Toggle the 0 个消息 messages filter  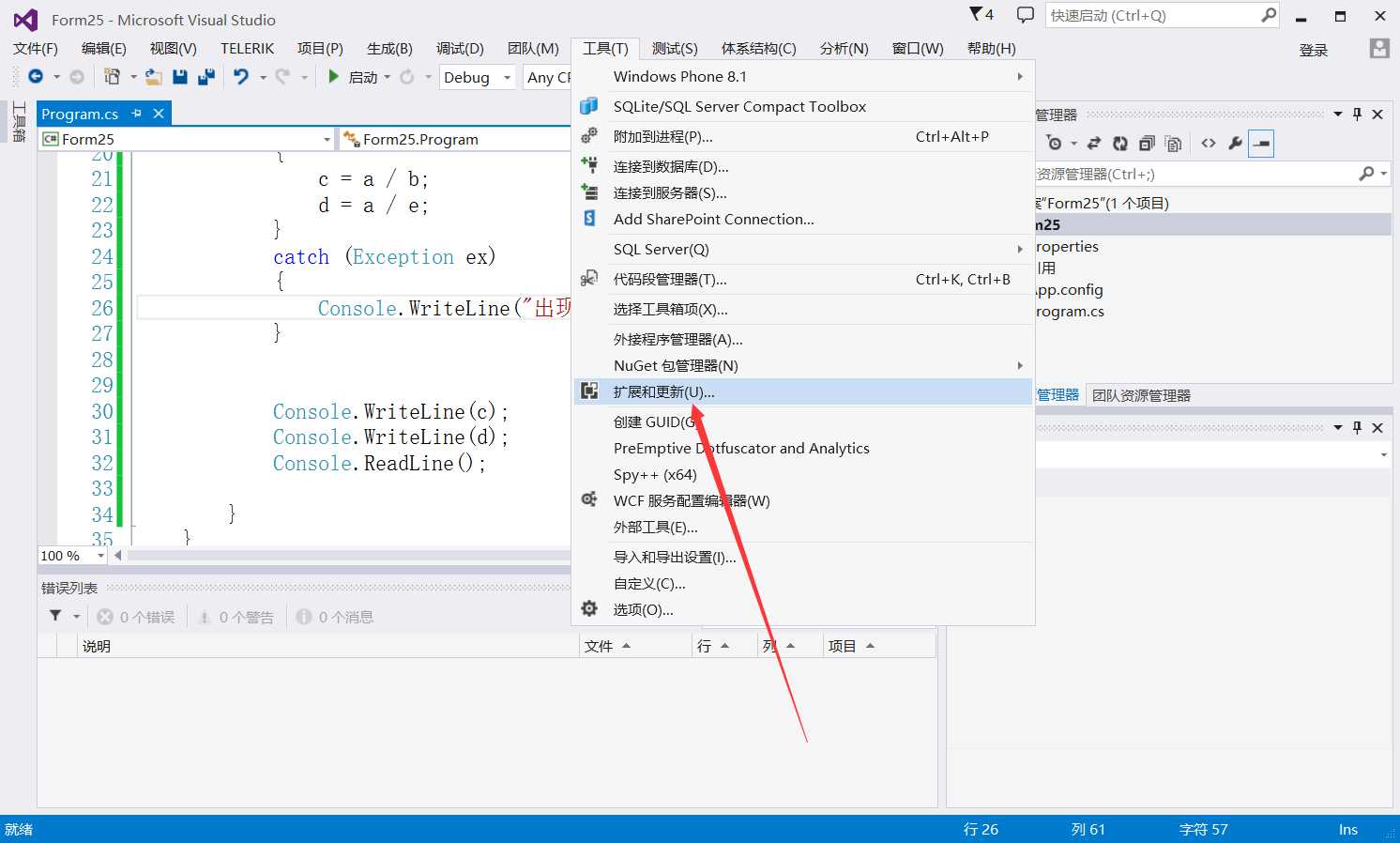point(335,617)
